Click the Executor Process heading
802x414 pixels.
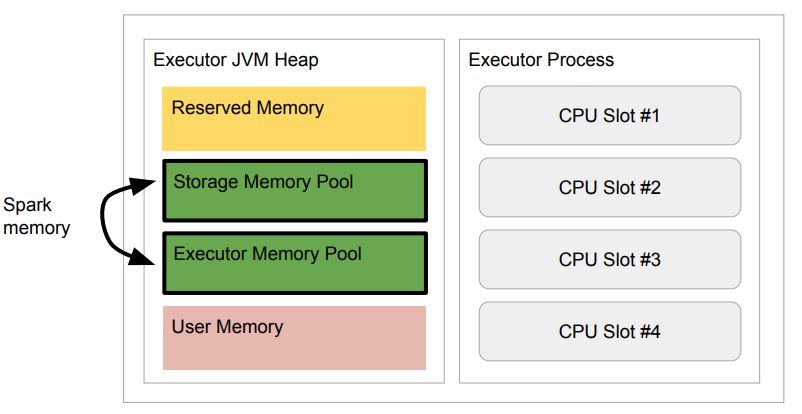(x=541, y=60)
